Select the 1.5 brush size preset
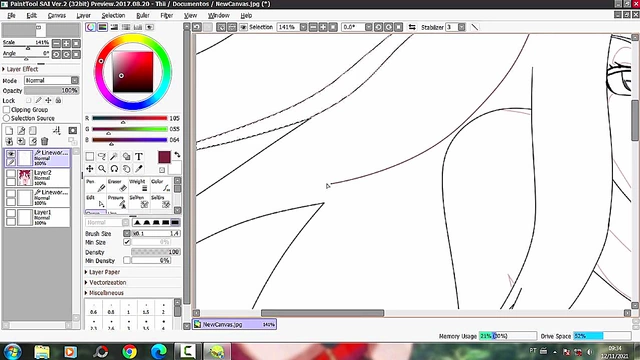The height and width of the screenshot is (360, 640). (146, 309)
